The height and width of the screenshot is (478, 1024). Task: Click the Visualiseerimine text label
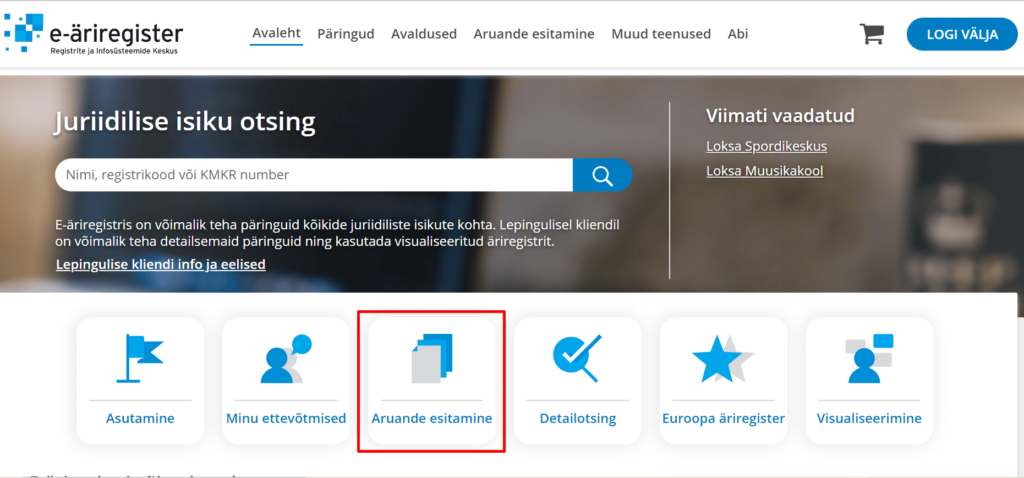(869, 419)
